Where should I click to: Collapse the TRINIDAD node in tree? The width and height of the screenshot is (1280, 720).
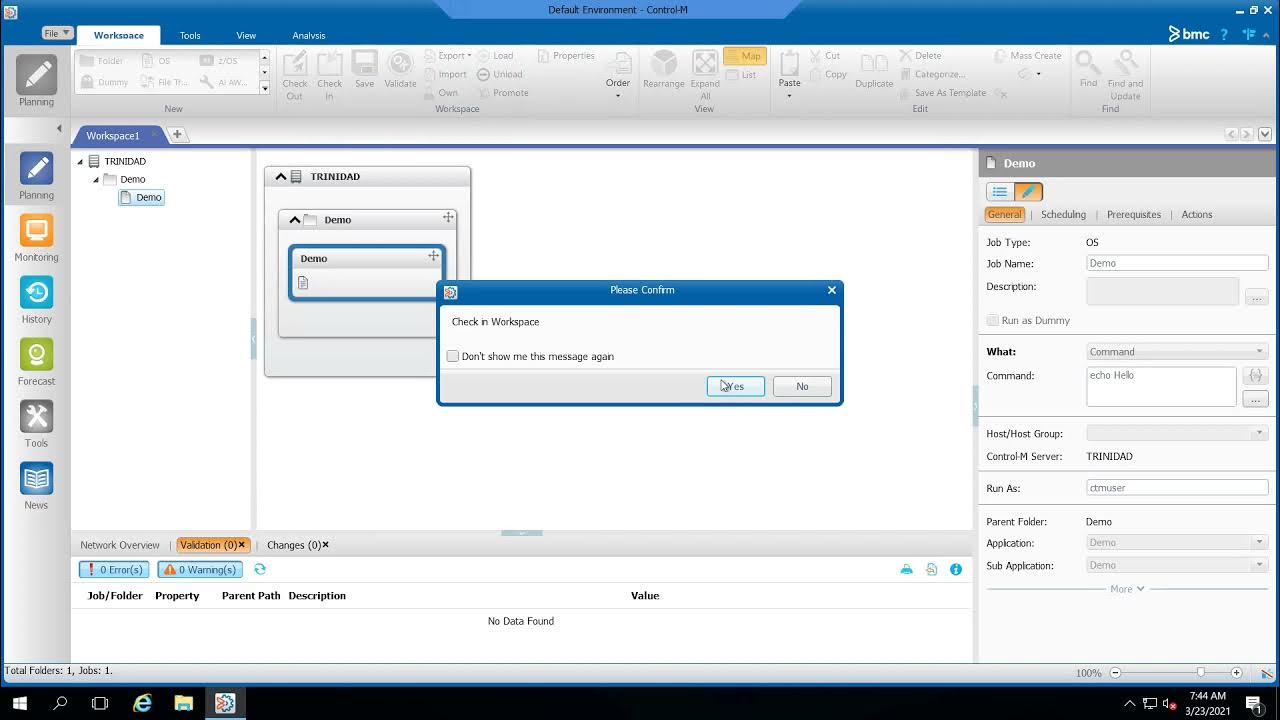80,161
